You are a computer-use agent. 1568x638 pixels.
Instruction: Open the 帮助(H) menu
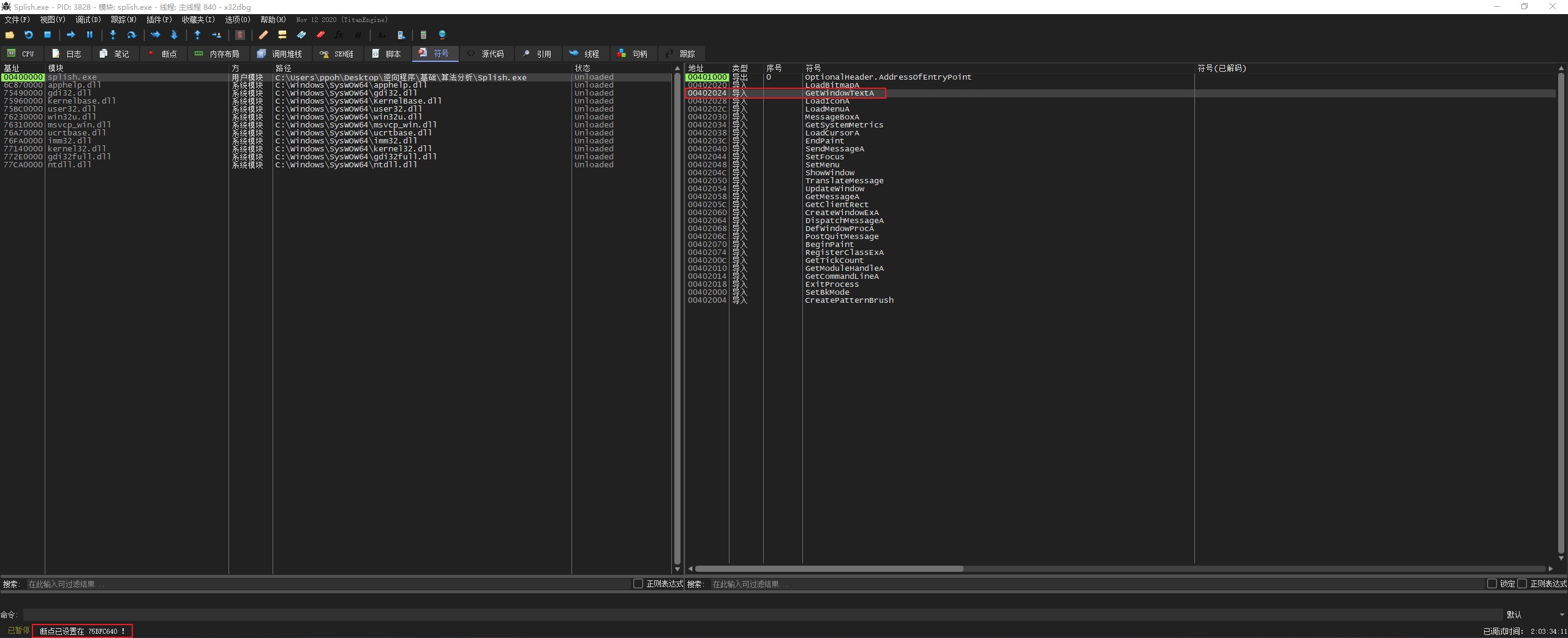click(x=273, y=20)
